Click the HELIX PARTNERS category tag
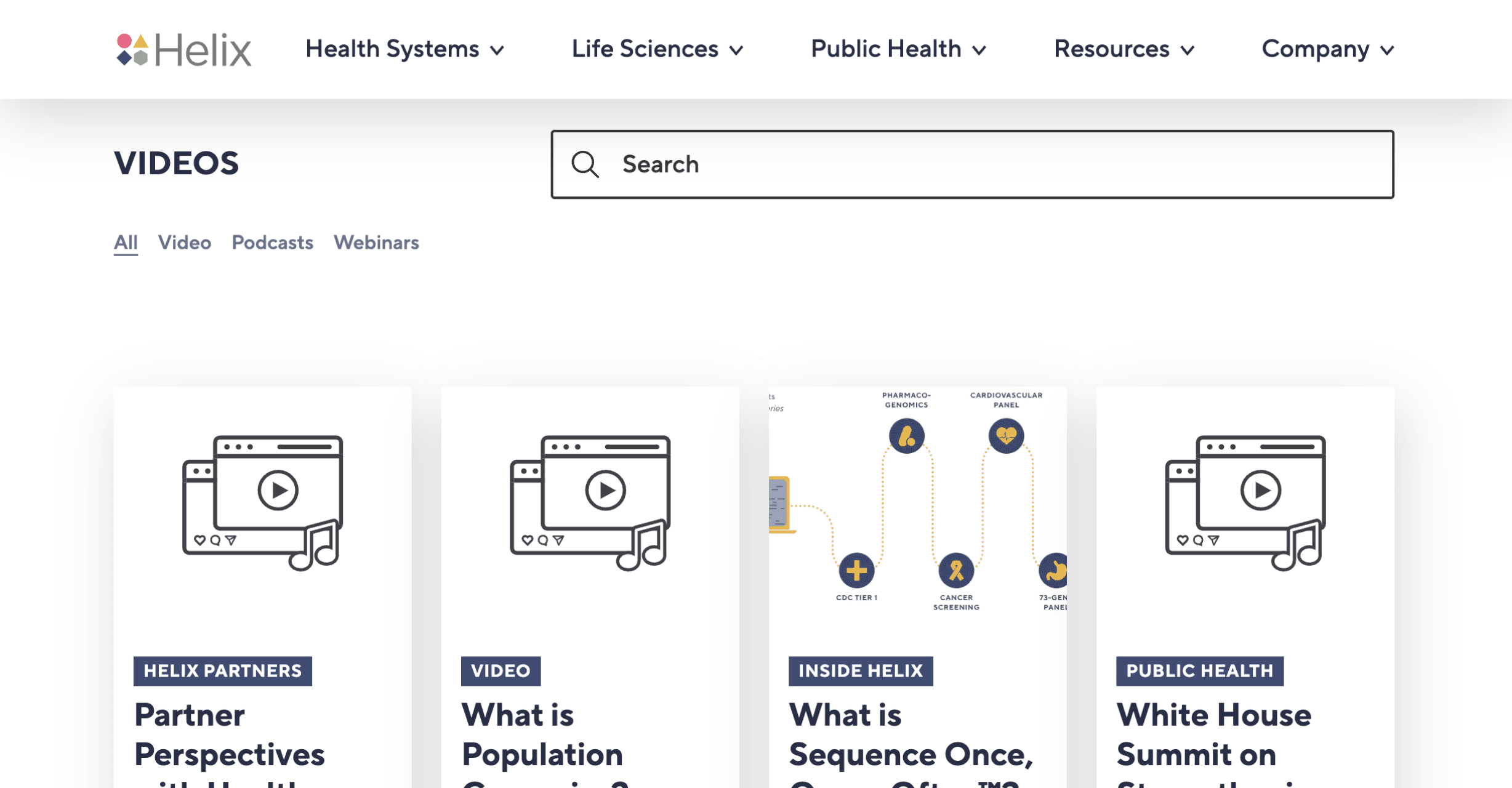Viewport: 1512px width, 788px height. click(222, 670)
